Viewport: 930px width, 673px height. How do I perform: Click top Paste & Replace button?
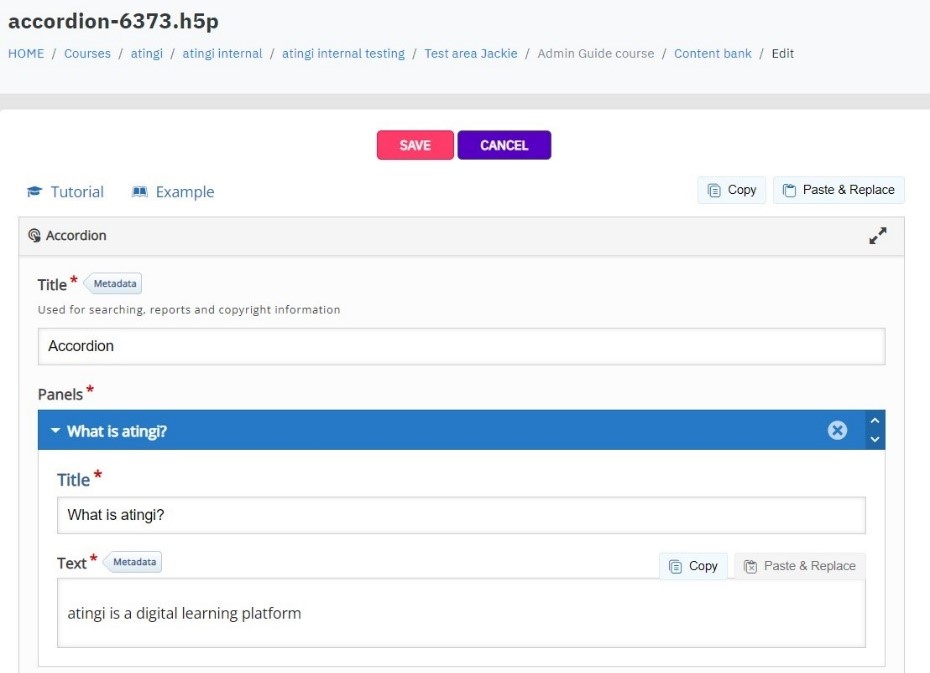(839, 190)
